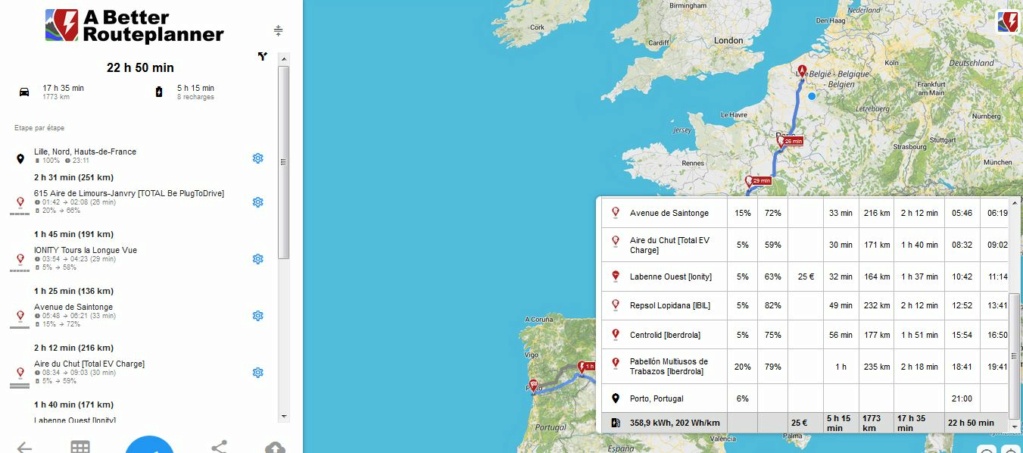Click '25 €' cost in Labenne row
This screenshot has height=453, width=1023.
tap(804, 277)
